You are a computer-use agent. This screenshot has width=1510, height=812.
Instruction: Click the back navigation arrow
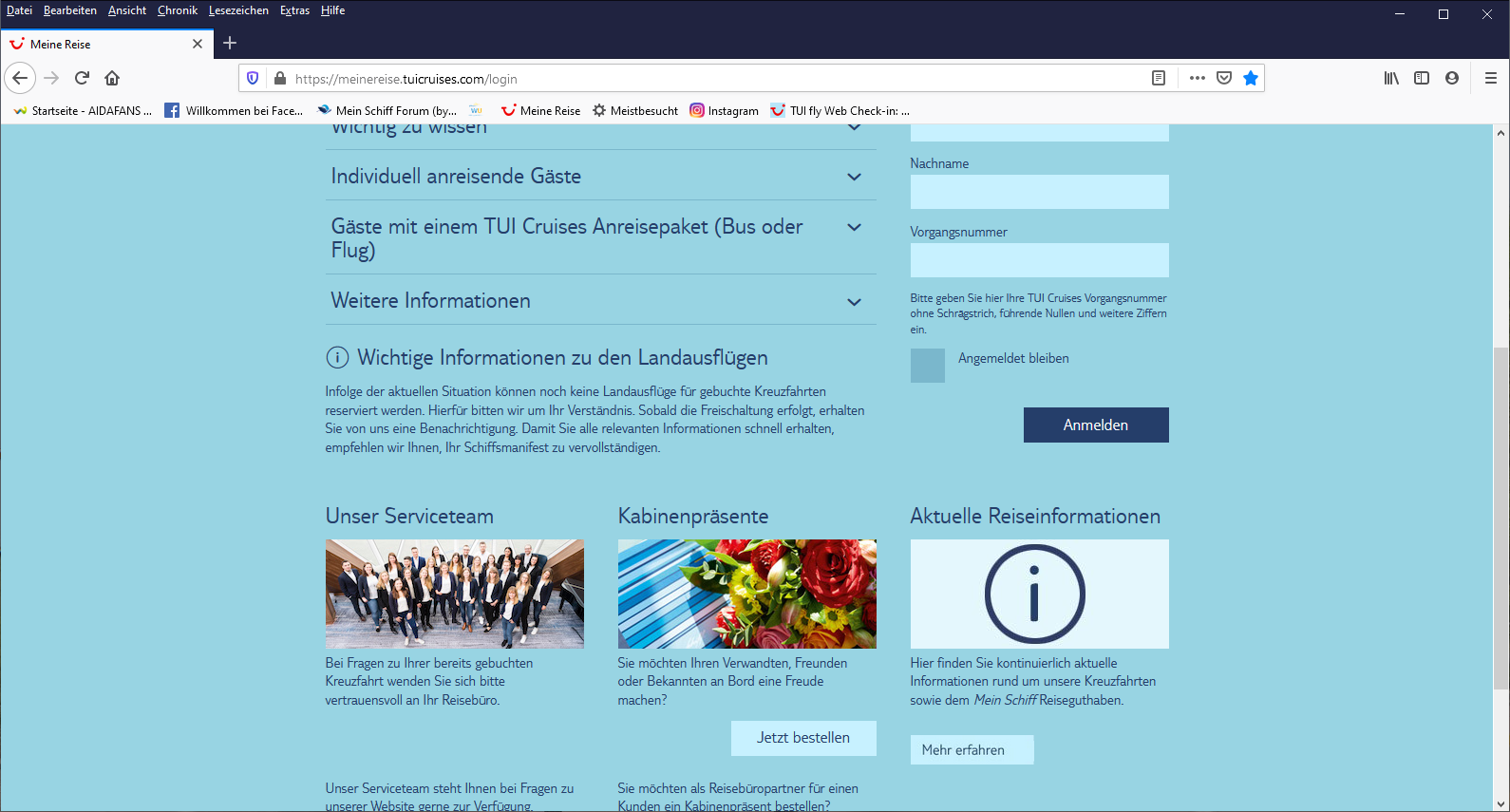tap(20, 78)
